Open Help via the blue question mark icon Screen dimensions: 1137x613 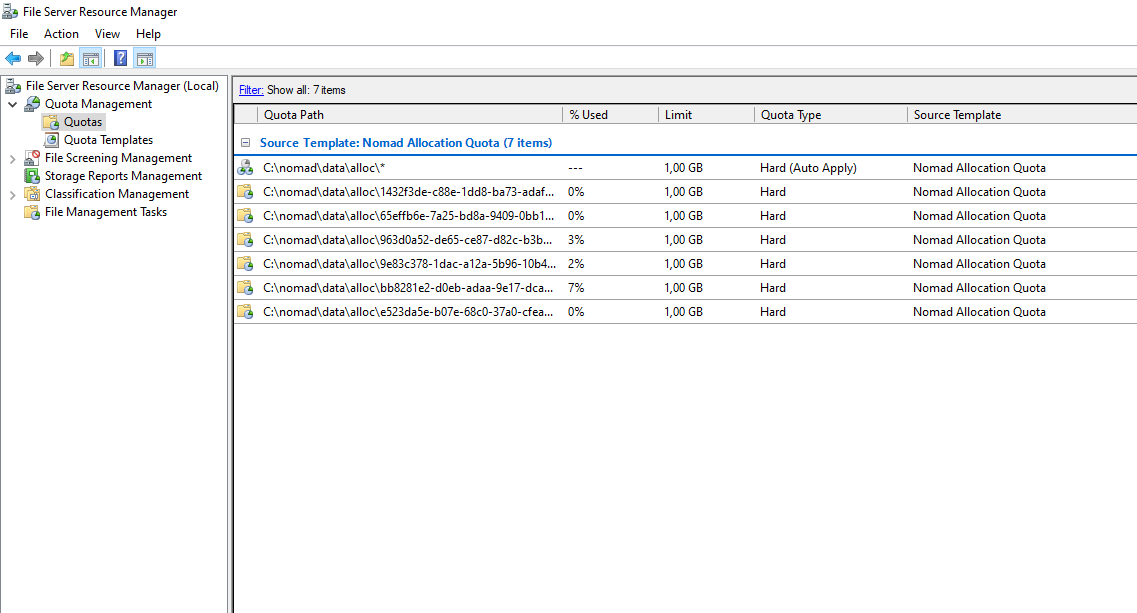pyautogui.click(x=120, y=58)
